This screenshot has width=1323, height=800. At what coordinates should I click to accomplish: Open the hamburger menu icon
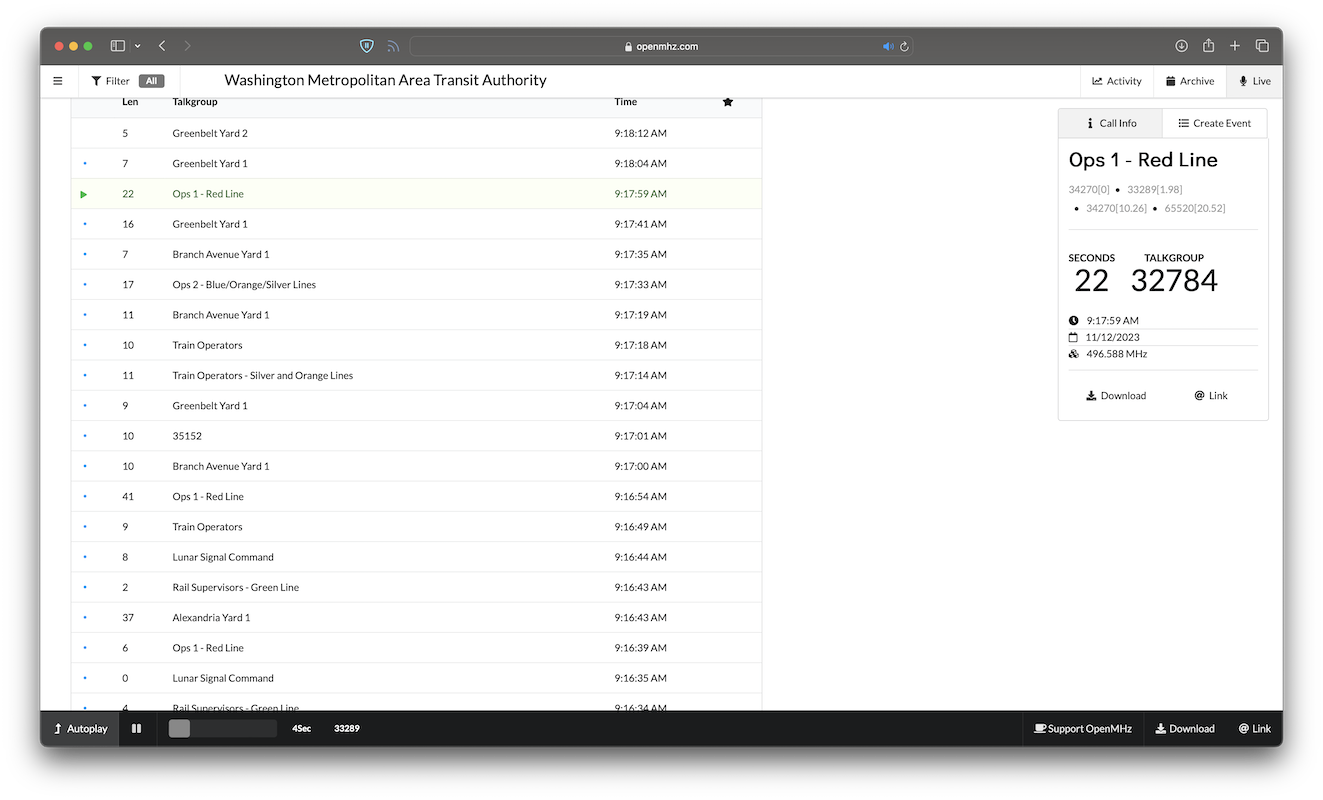coord(58,81)
